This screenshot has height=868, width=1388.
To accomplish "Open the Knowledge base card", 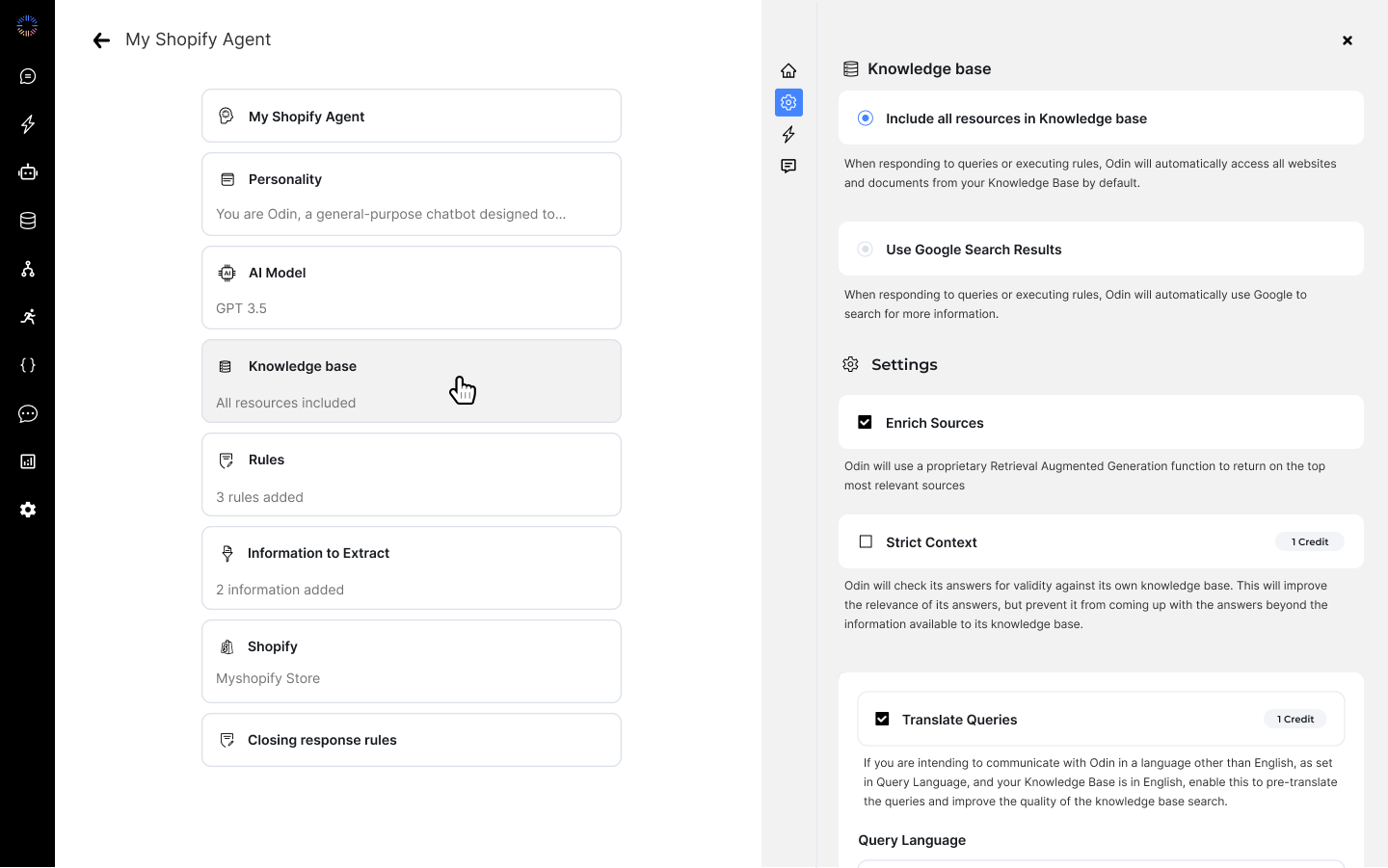I will 412,381.
